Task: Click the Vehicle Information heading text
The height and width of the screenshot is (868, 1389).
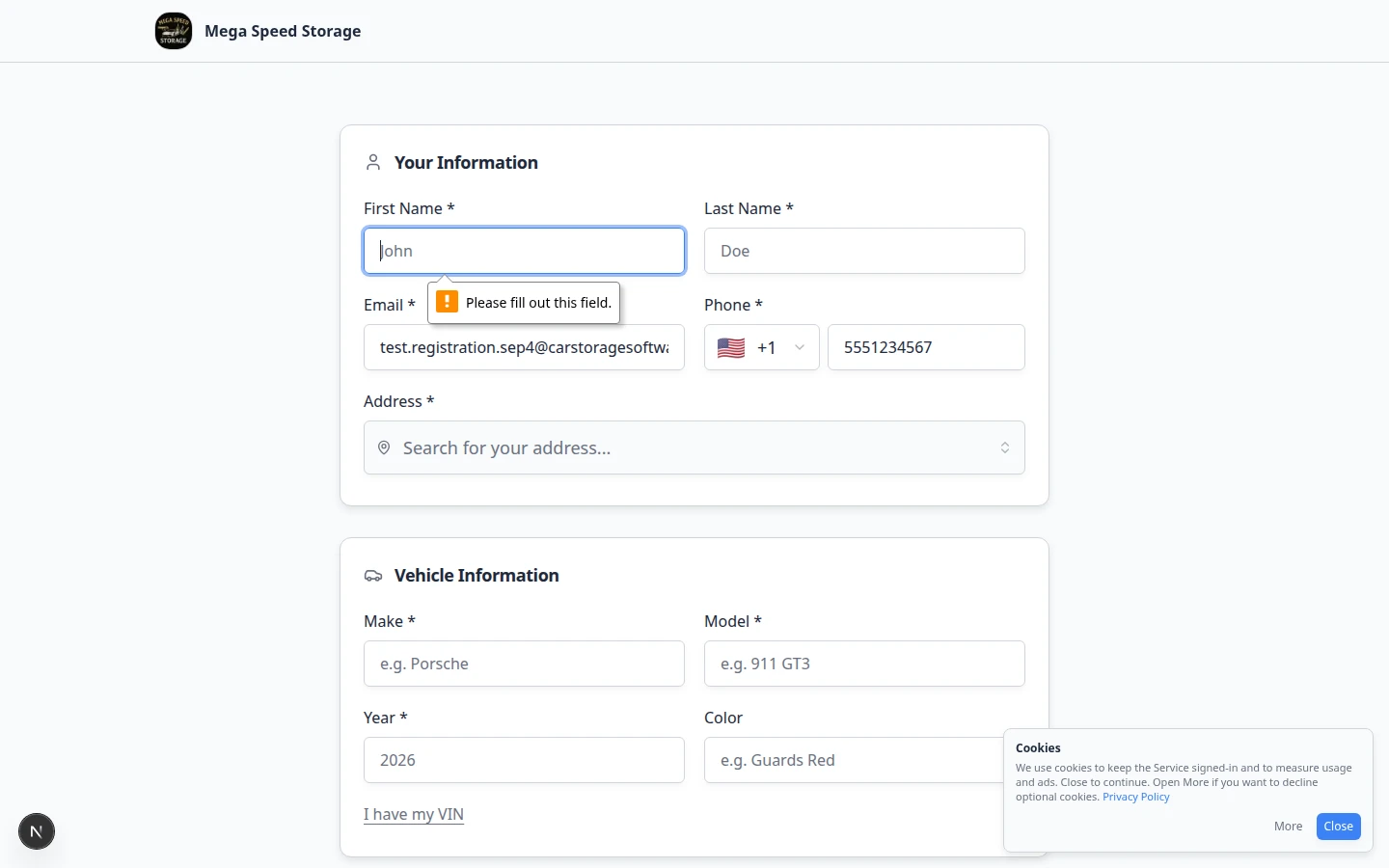Action: point(477,576)
